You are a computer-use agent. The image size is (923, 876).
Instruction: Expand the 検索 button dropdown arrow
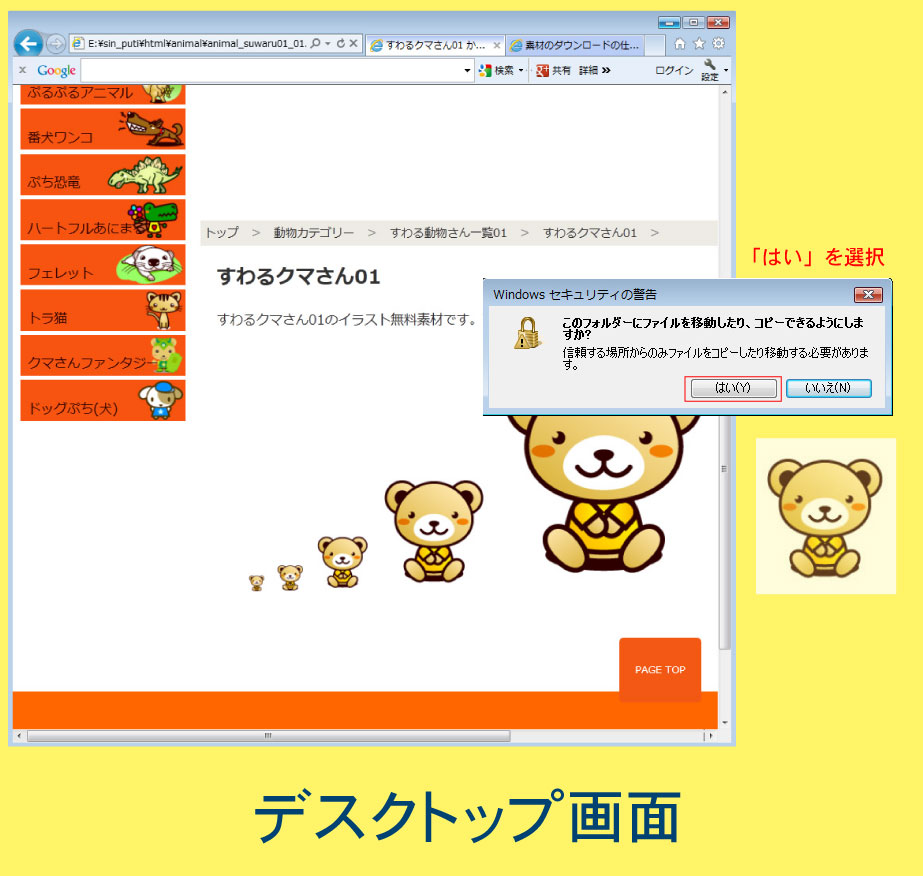click(x=521, y=71)
